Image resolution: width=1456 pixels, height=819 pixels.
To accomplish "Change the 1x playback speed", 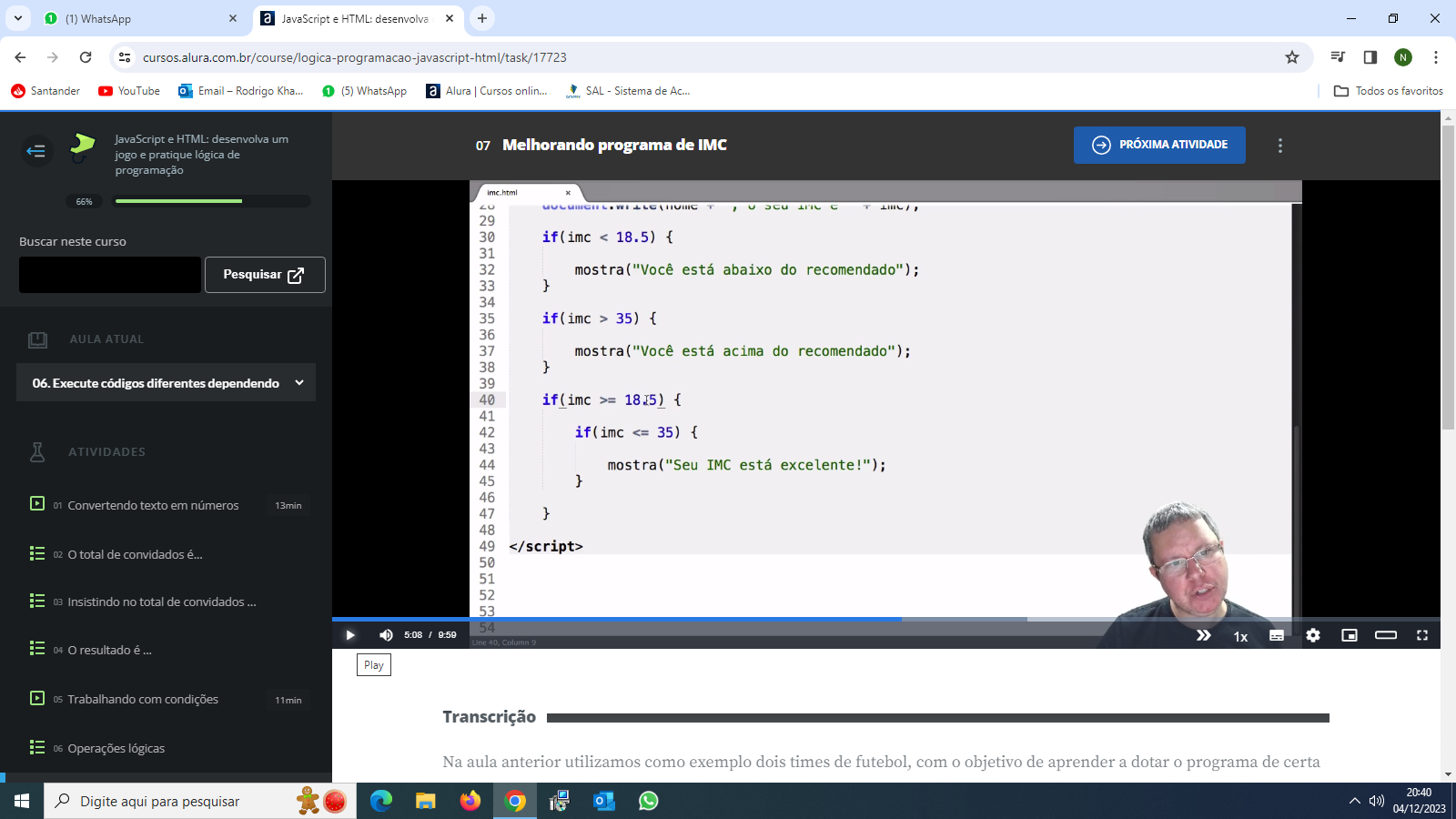I will click(x=1240, y=636).
